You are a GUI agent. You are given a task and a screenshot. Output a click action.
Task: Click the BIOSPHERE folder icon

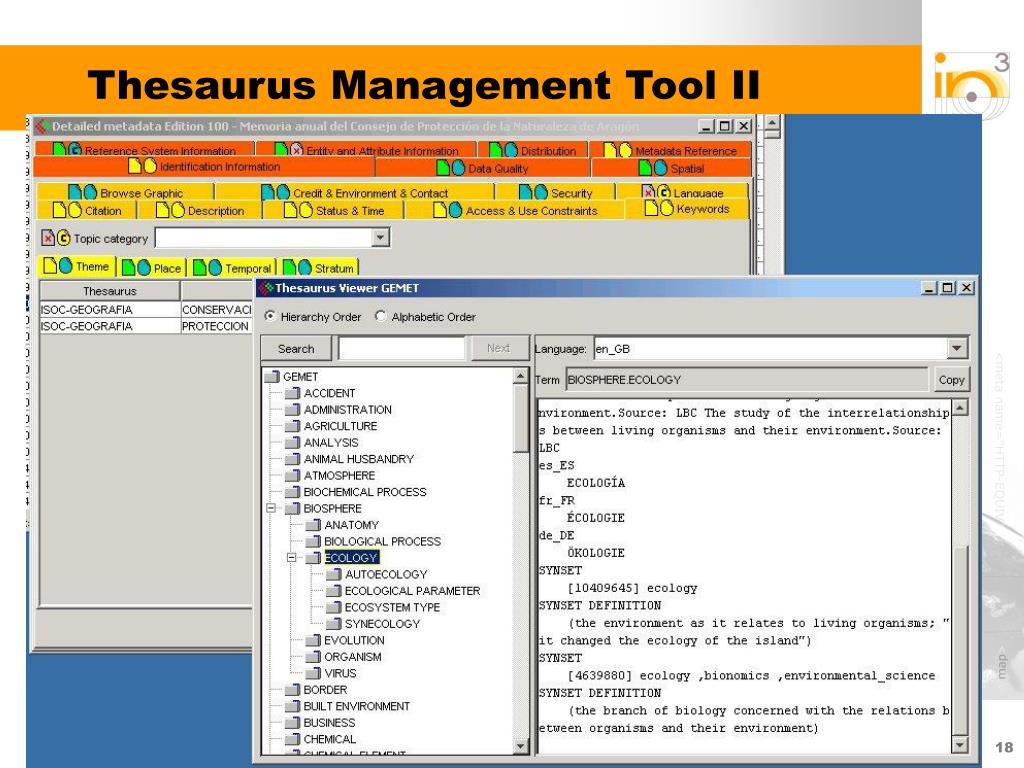[x=293, y=508]
